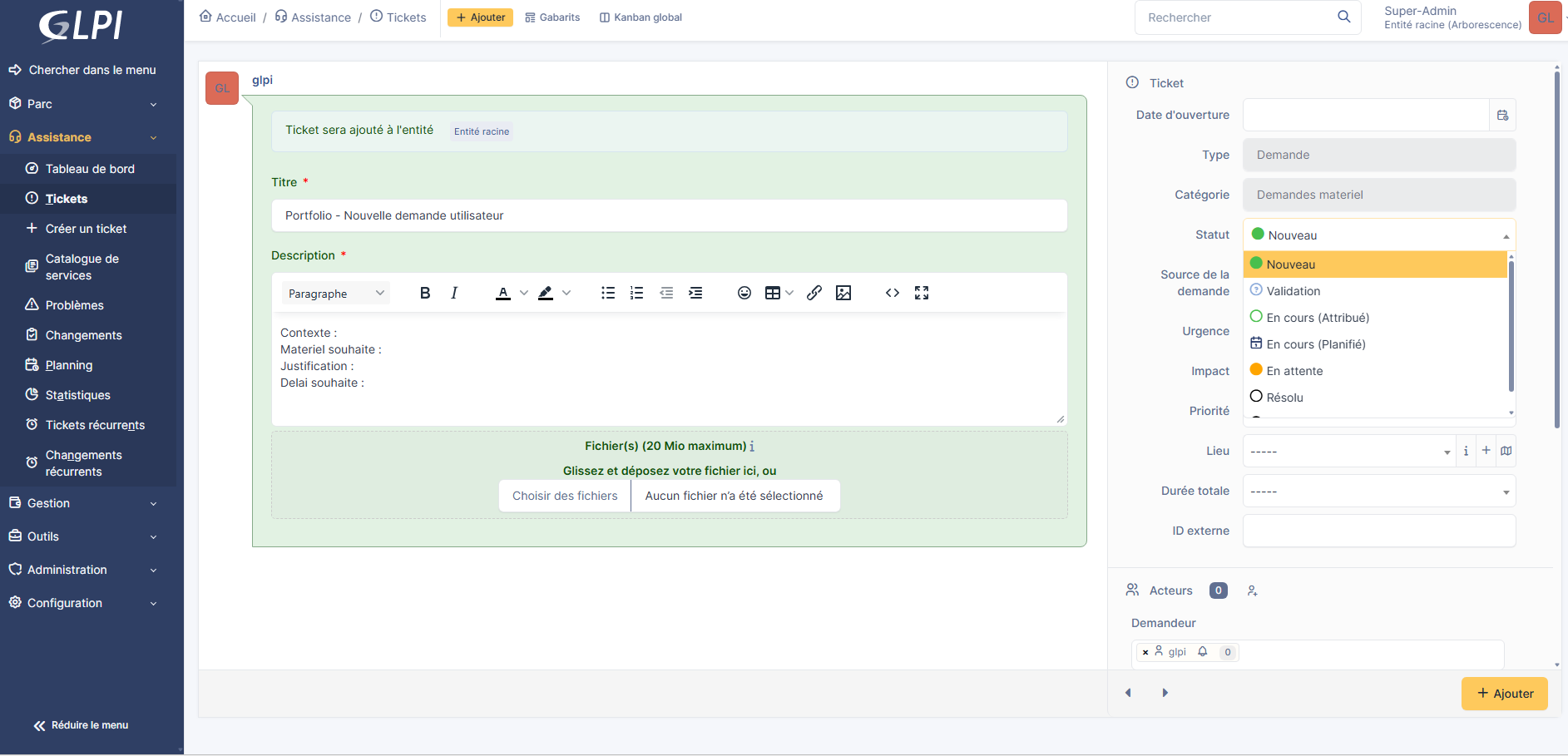This screenshot has width=1568, height=756.
Task: Insert an image into the description
Action: [843, 292]
